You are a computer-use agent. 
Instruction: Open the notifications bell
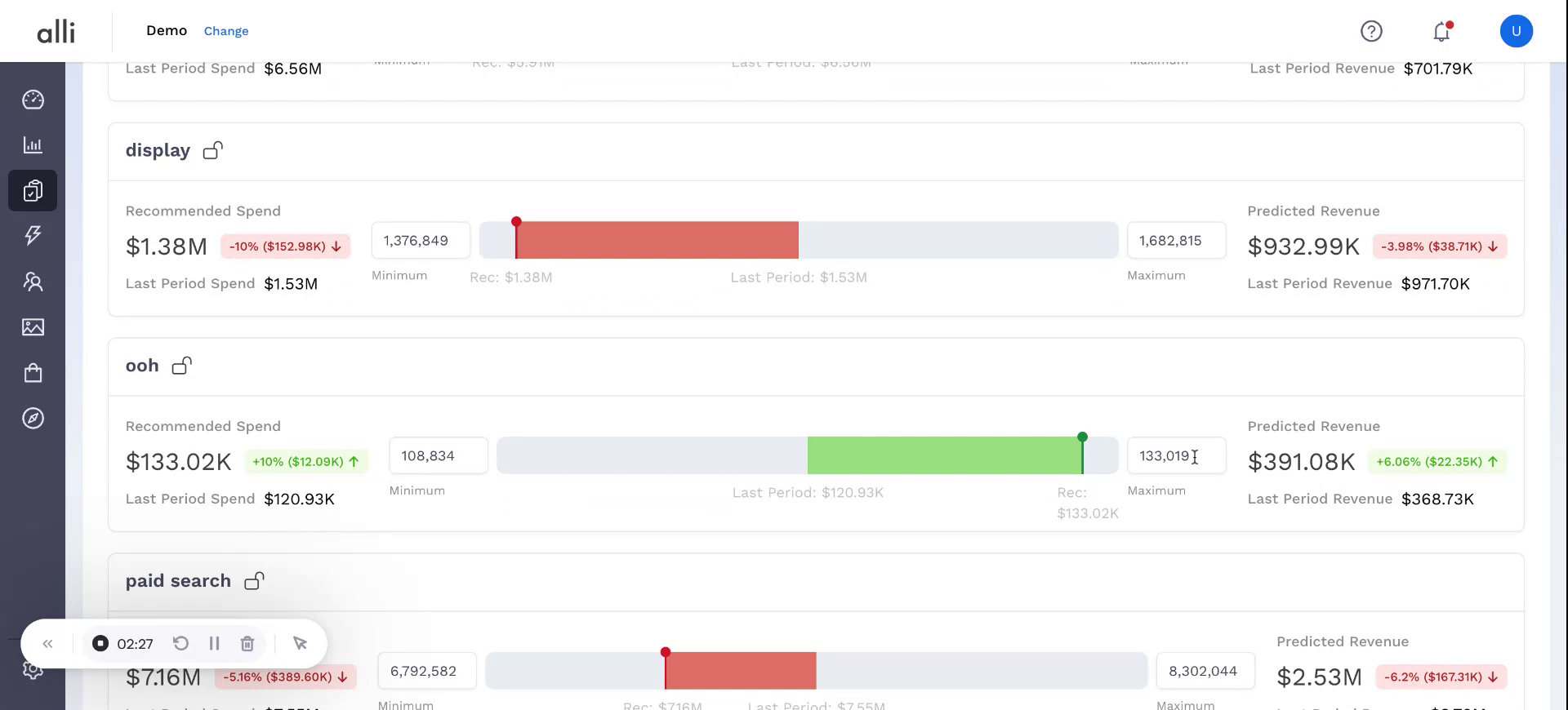click(x=1441, y=31)
